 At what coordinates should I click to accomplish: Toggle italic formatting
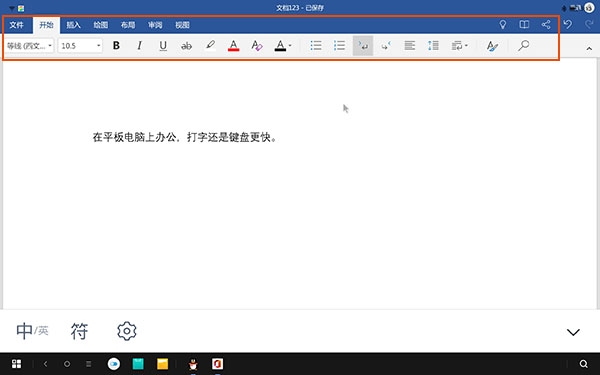140,46
